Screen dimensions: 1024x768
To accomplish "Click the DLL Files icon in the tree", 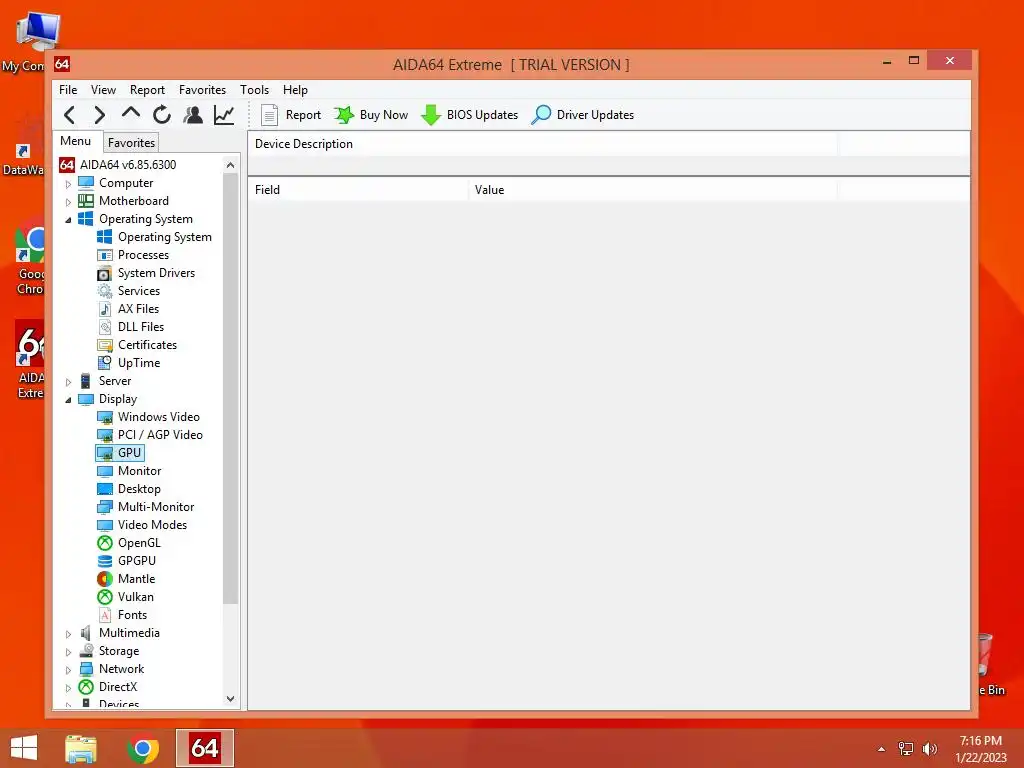I will 104,327.
